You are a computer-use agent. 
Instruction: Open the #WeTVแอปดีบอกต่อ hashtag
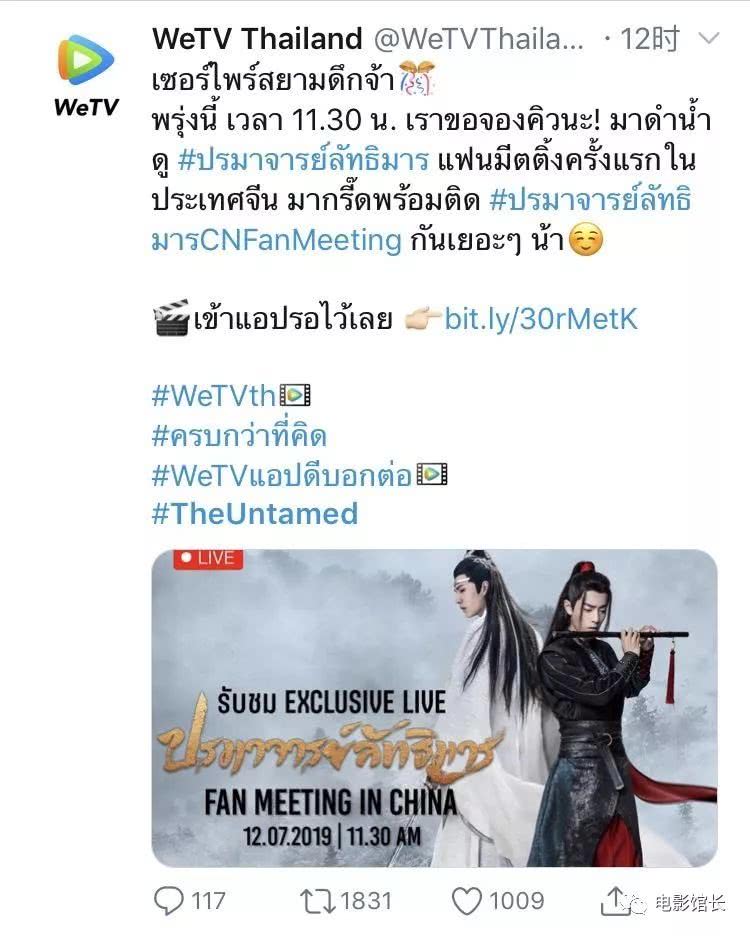[282, 475]
